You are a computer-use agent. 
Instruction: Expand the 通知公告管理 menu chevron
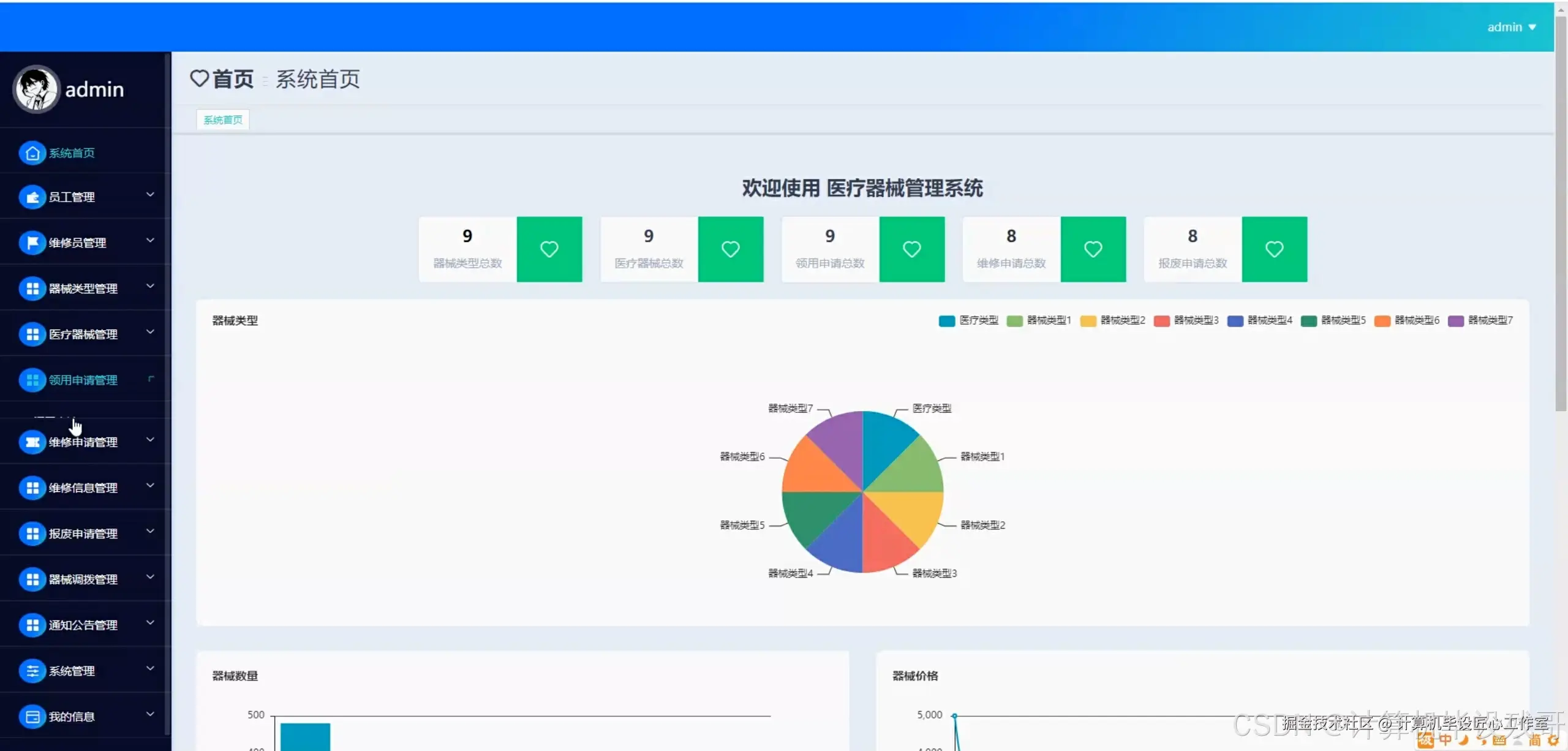[150, 623]
